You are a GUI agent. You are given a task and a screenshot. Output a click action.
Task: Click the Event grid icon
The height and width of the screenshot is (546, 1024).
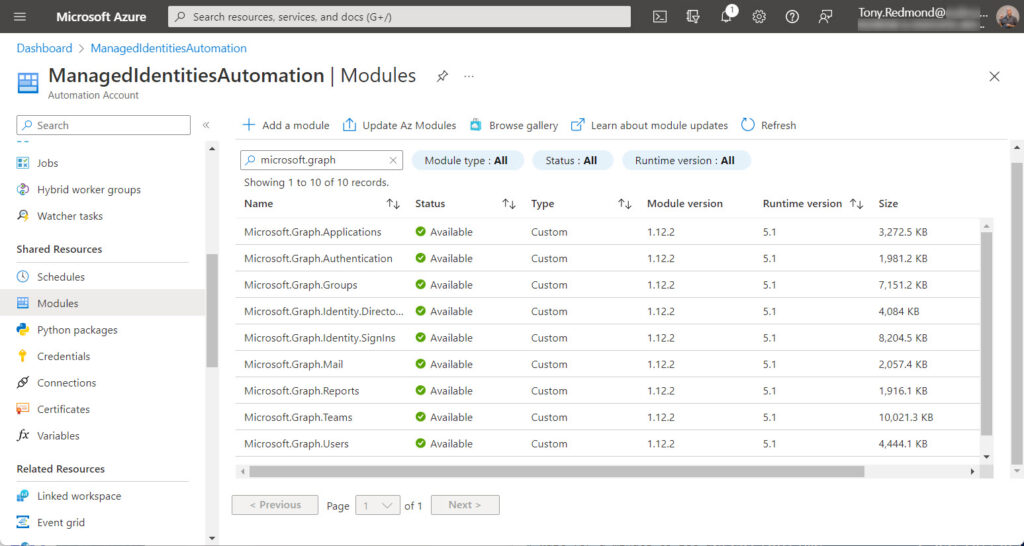point(23,522)
